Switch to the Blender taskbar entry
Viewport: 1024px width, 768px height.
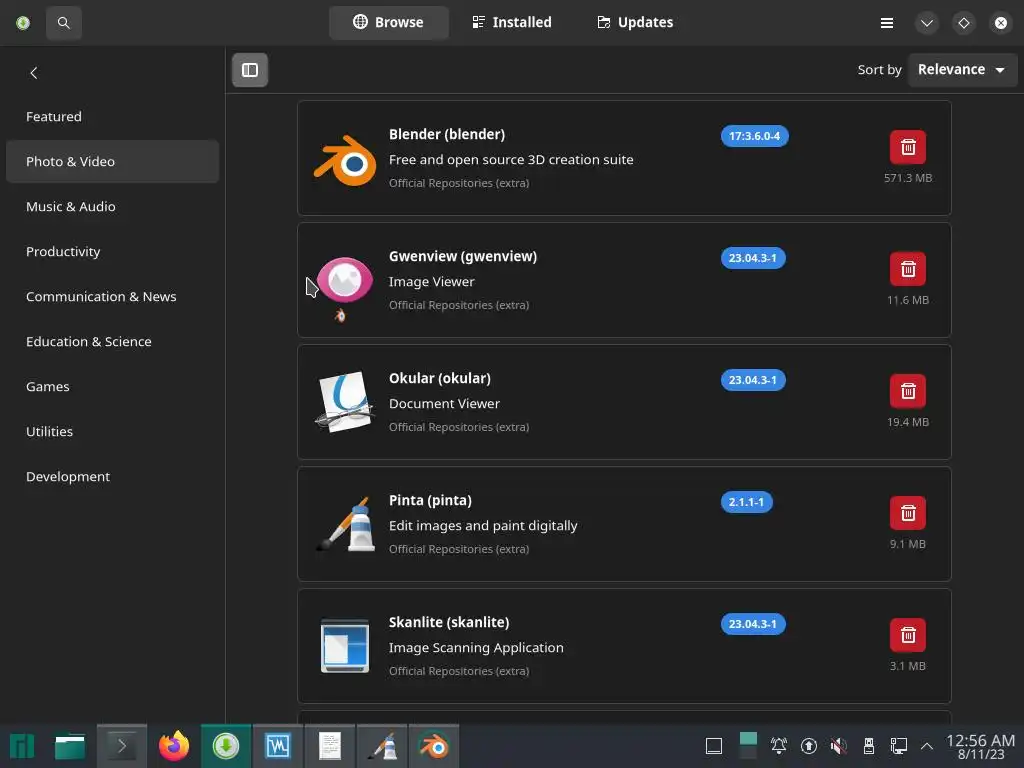click(x=434, y=746)
